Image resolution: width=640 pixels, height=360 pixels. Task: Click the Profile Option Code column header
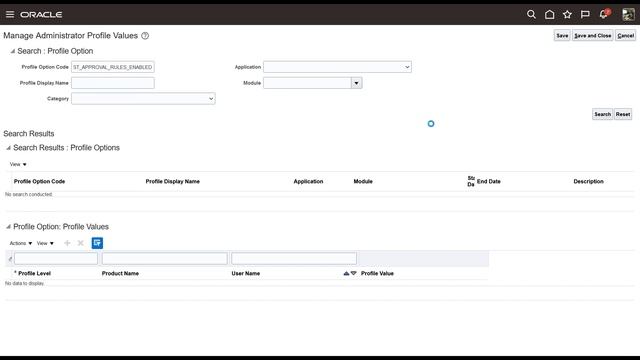pos(39,182)
